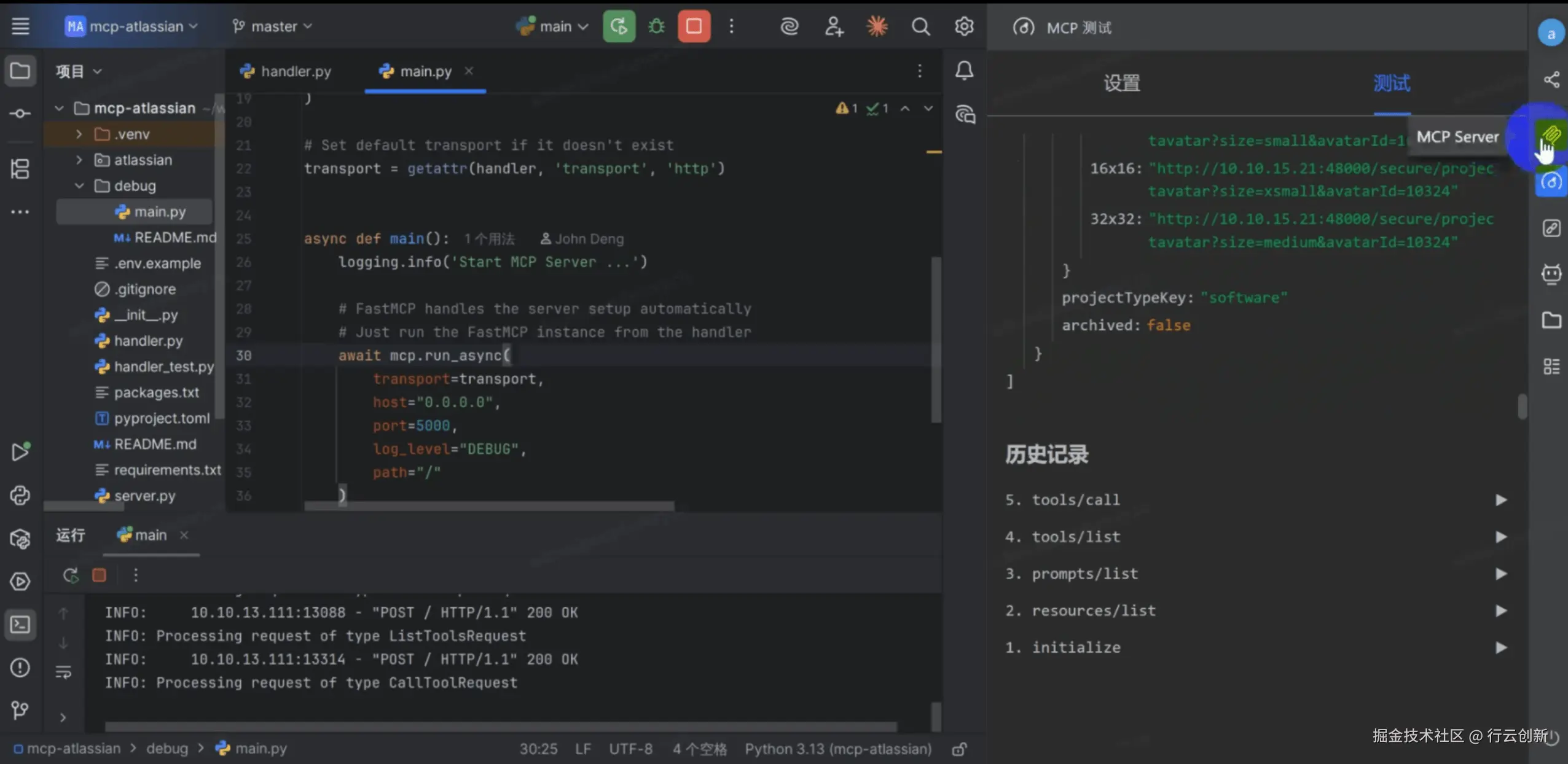
Task: Toggle the Project tool window folder icon
Action: [20, 71]
